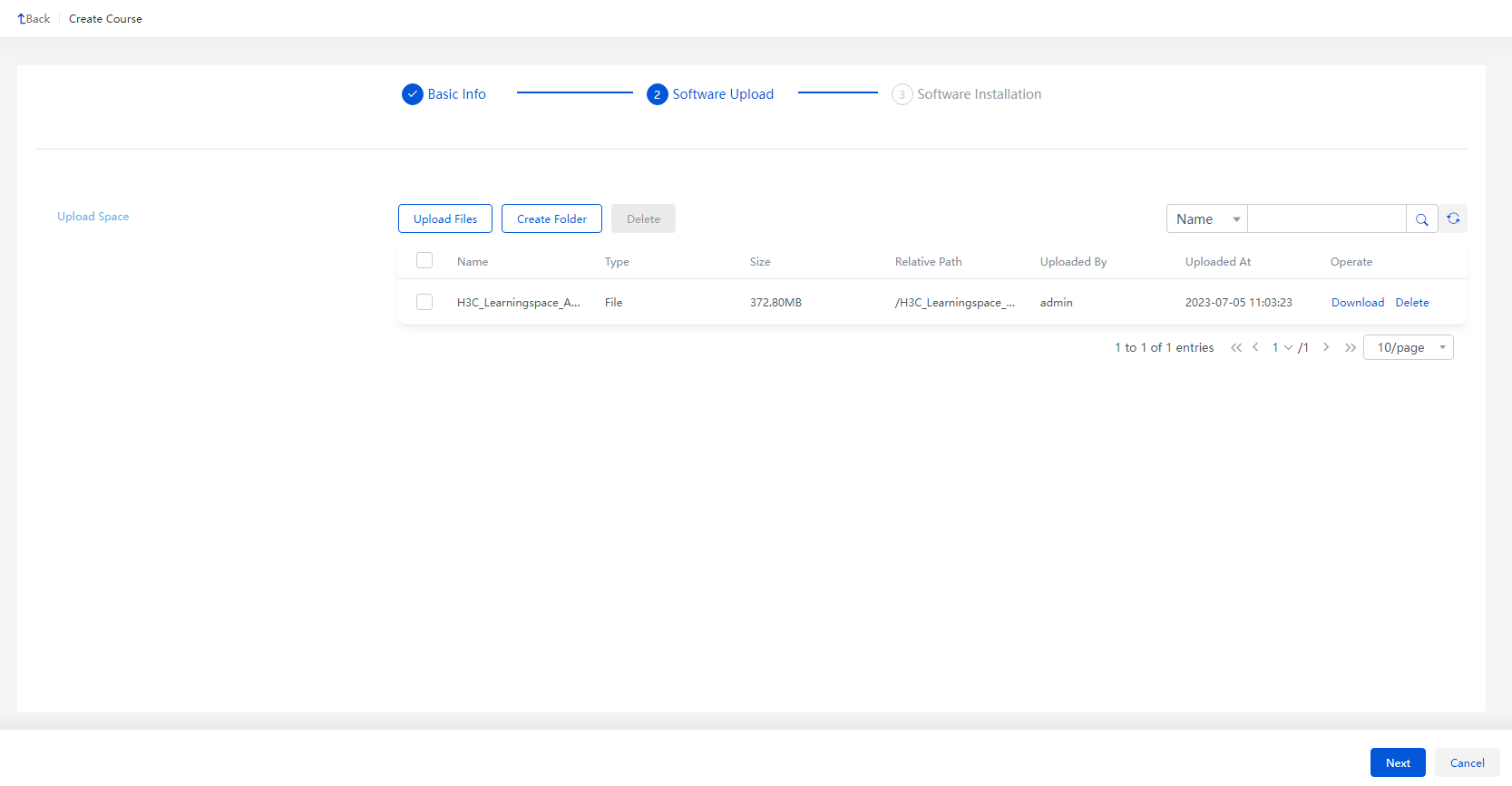Image resolution: width=1512 pixels, height=786 pixels.
Task: Click the Basic Info step checkmark
Action: click(x=413, y=94)
